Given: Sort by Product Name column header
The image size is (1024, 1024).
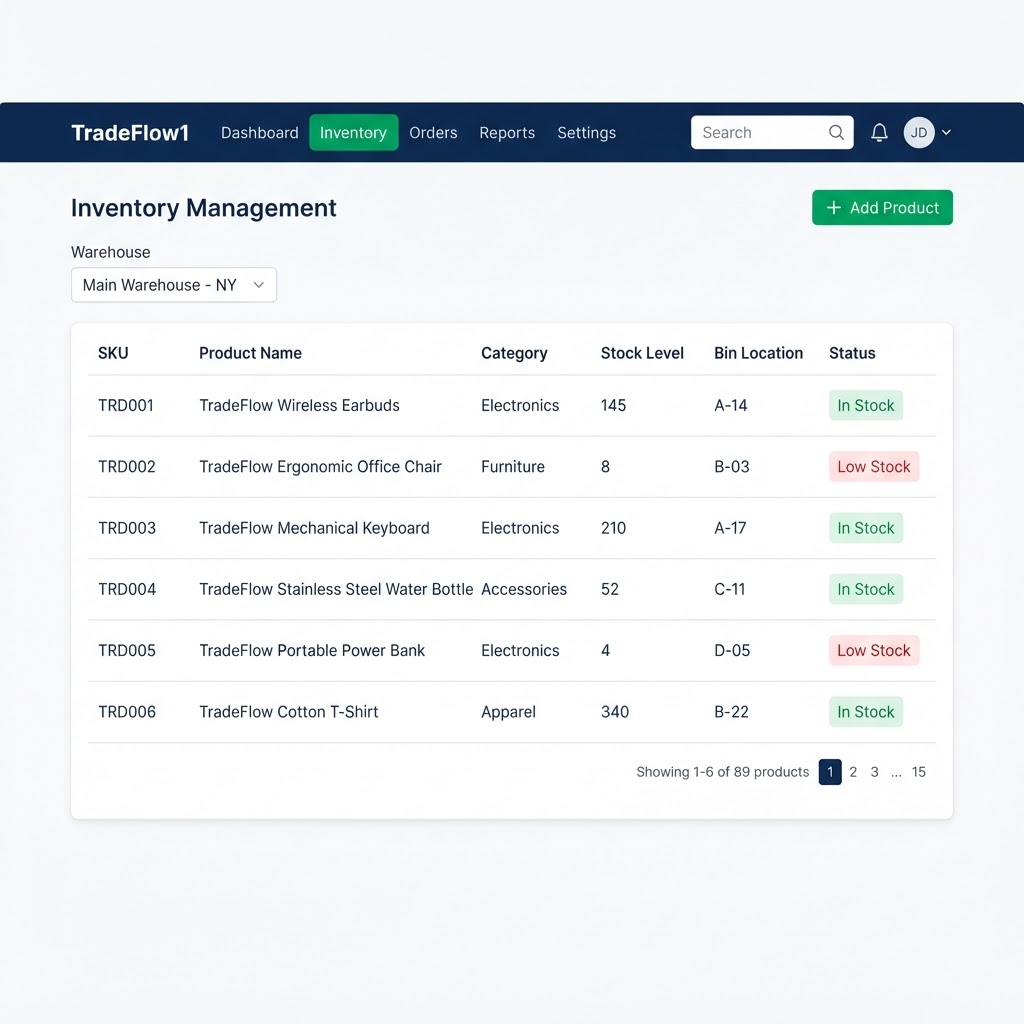Looking at the screenshot, I should [250, 353].
